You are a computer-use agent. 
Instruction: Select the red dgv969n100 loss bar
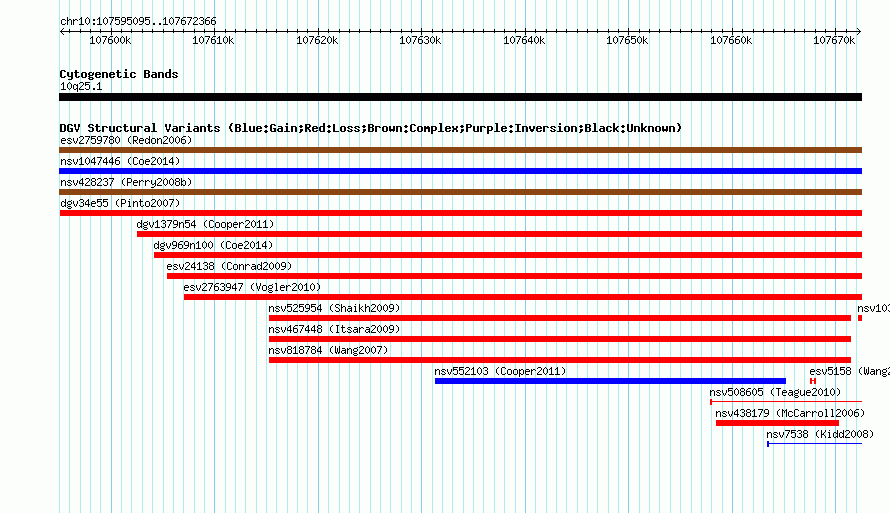tap(508, 255)
